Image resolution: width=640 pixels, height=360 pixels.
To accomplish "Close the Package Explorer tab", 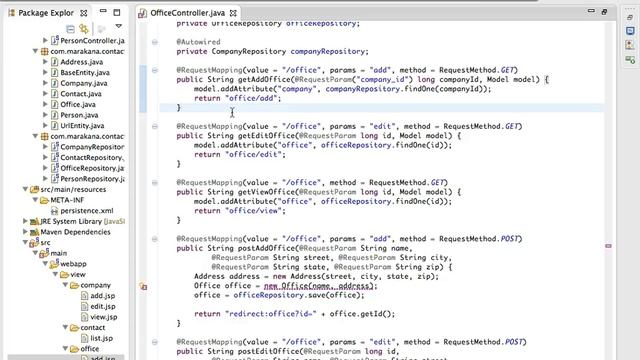I will click(x=84, y=13).
